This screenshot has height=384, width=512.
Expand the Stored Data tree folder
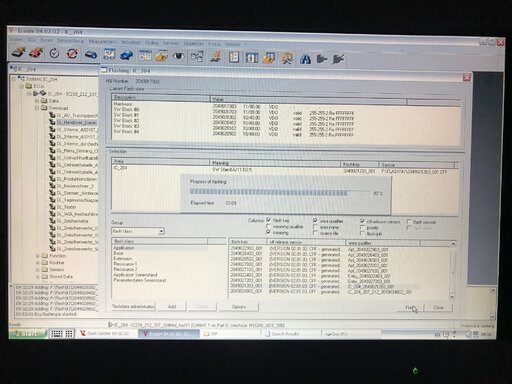click(37, 277)
